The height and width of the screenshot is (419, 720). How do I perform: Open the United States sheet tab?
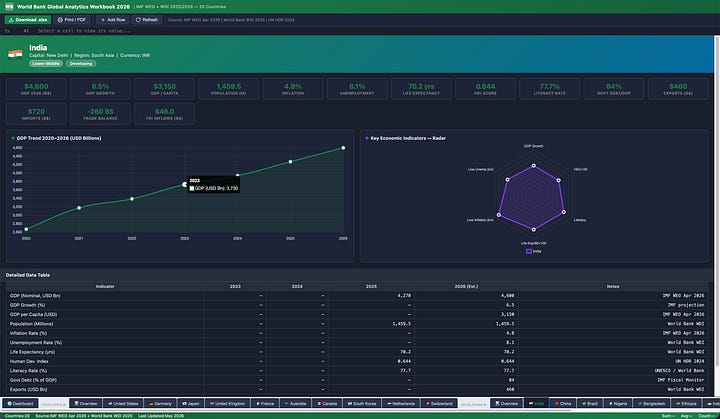(x=123, y=403)
